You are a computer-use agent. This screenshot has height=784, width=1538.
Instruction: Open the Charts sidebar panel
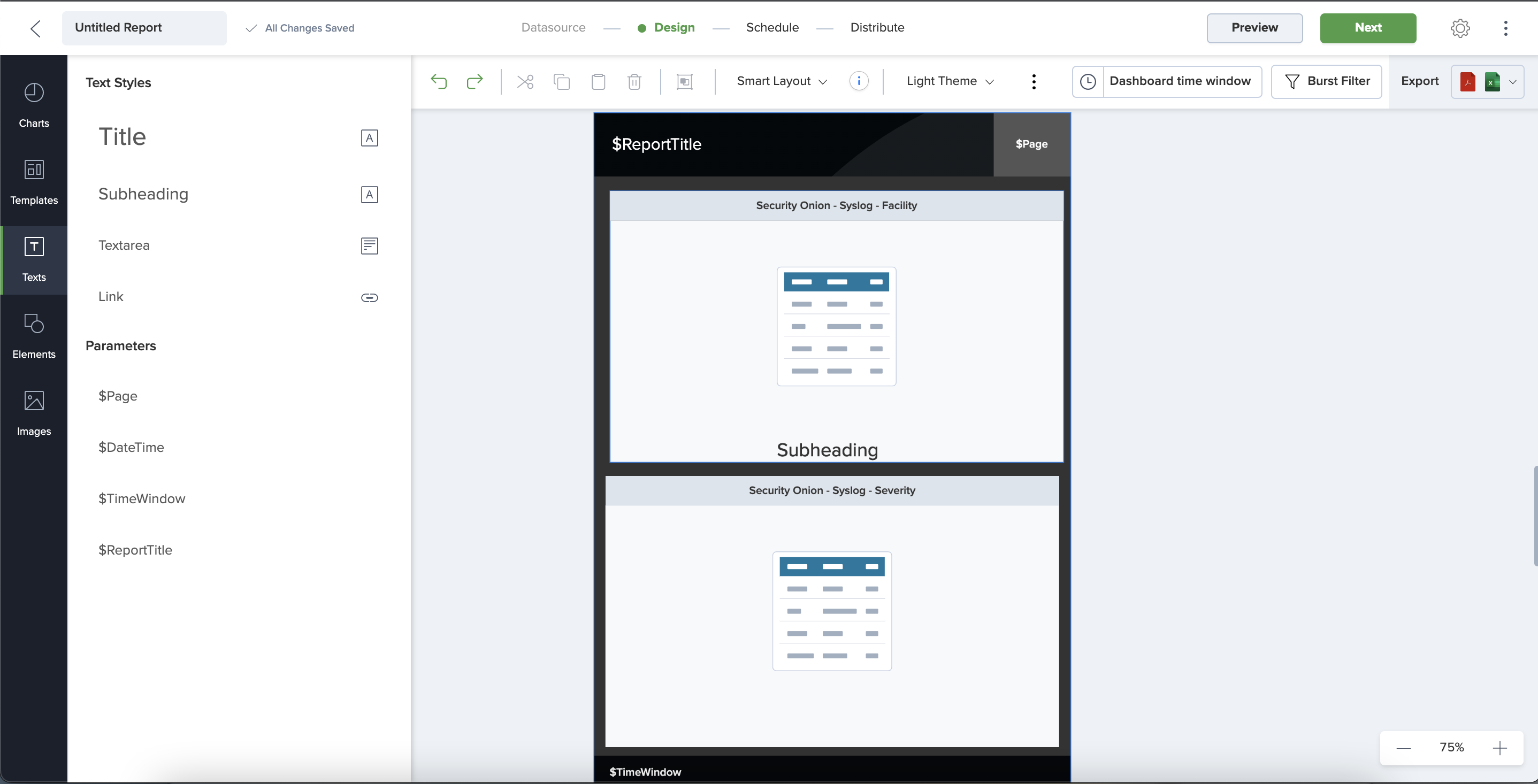34,104
